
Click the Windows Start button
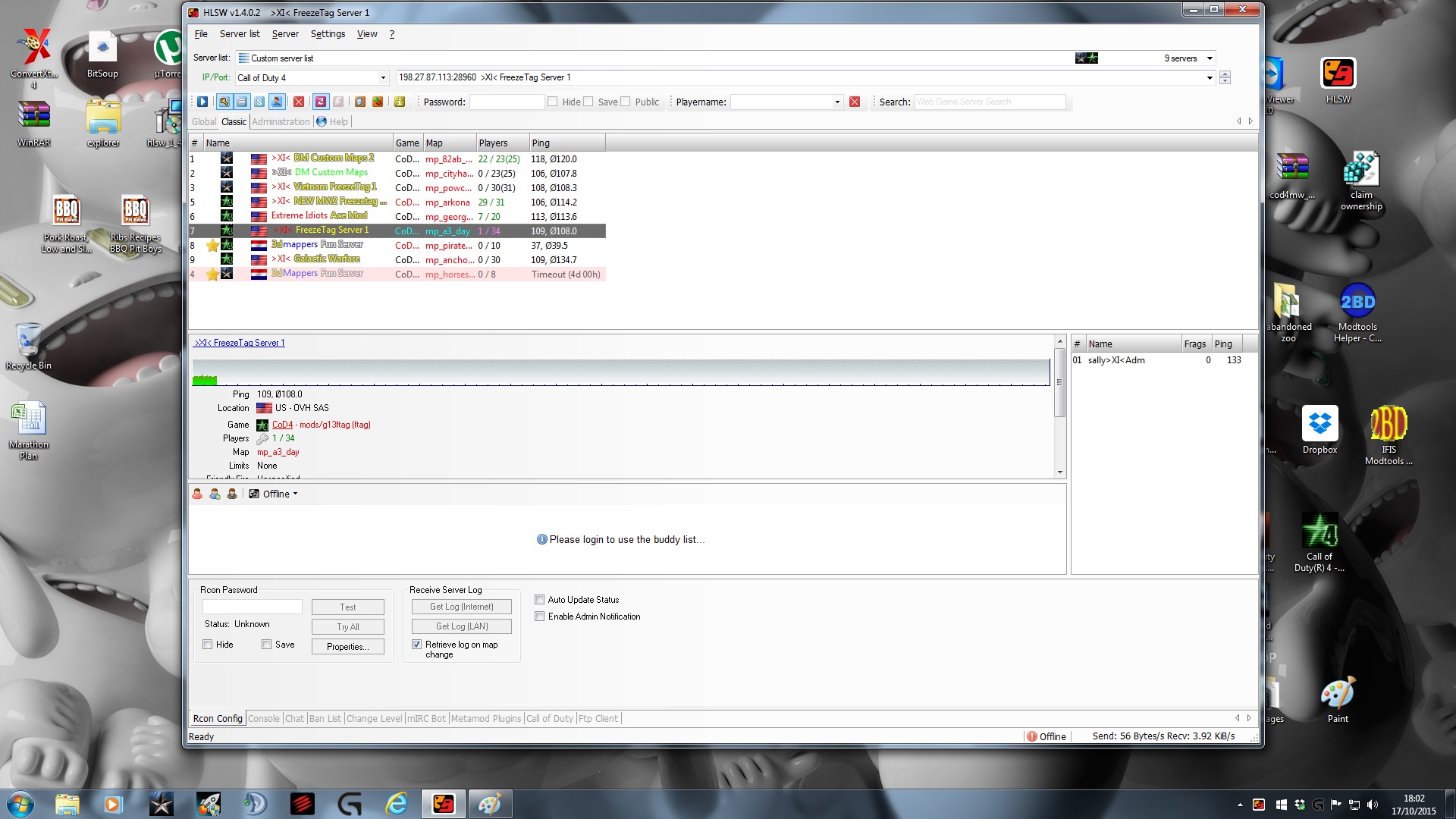(20, 804)
